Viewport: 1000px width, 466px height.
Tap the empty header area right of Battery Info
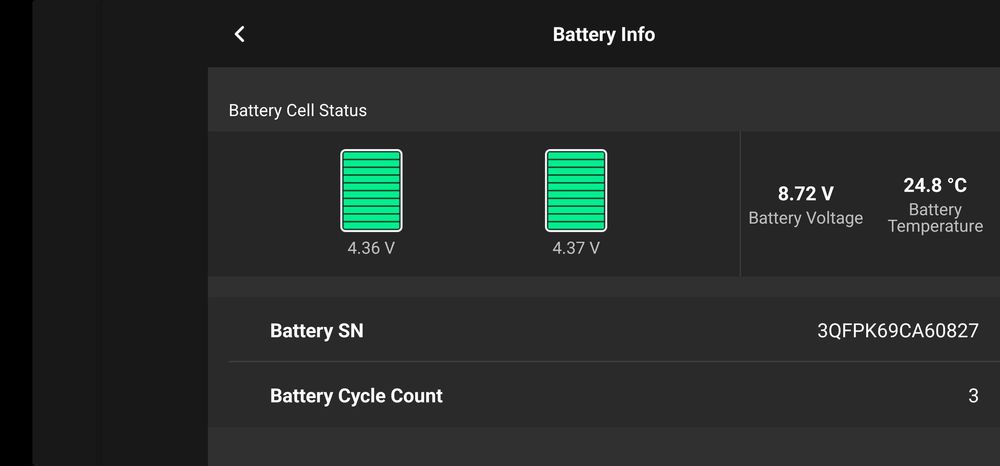coord(830,34)
